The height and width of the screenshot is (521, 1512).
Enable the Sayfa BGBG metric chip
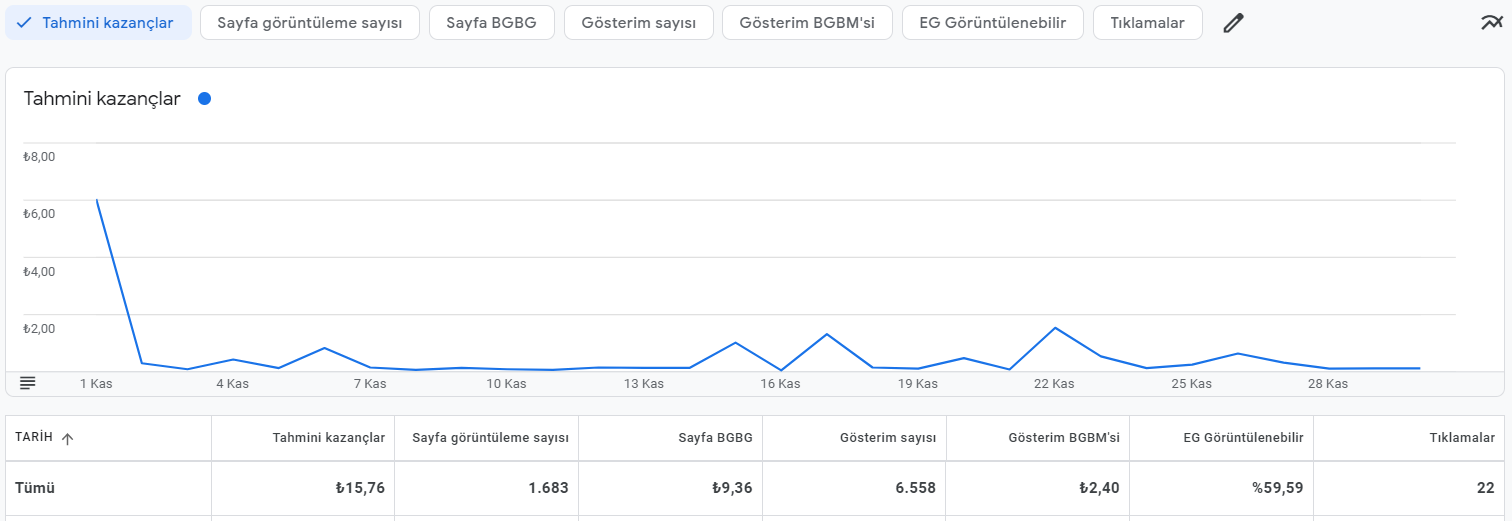tap(492, 23)
